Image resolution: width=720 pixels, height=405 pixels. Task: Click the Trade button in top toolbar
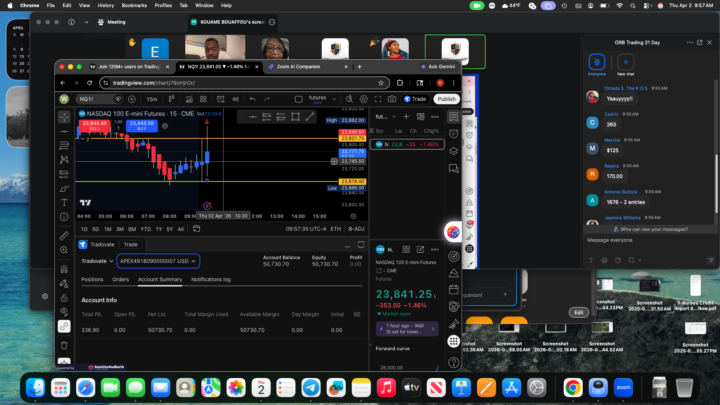pos(415,99)
